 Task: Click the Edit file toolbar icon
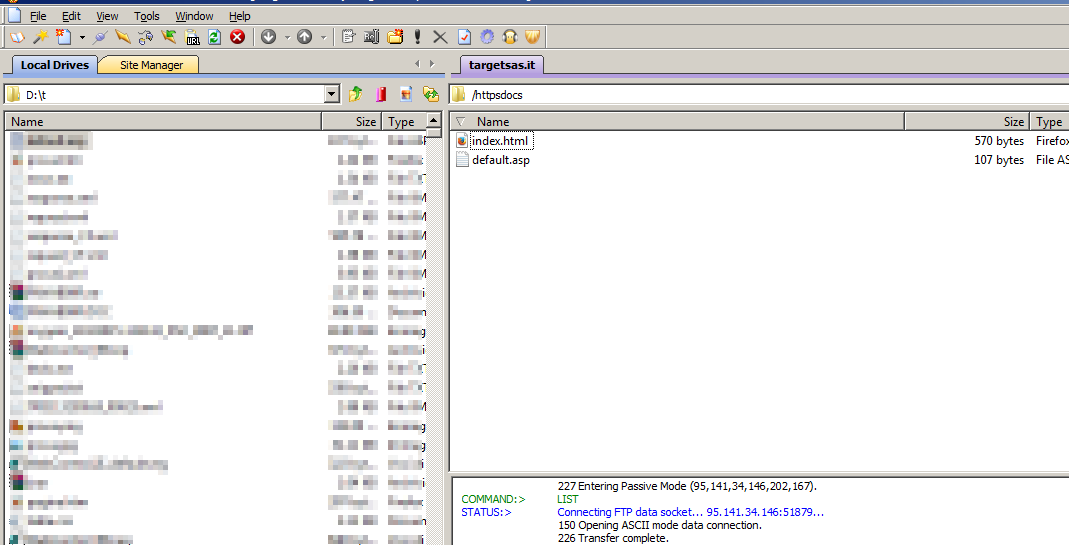coord(348,37)
